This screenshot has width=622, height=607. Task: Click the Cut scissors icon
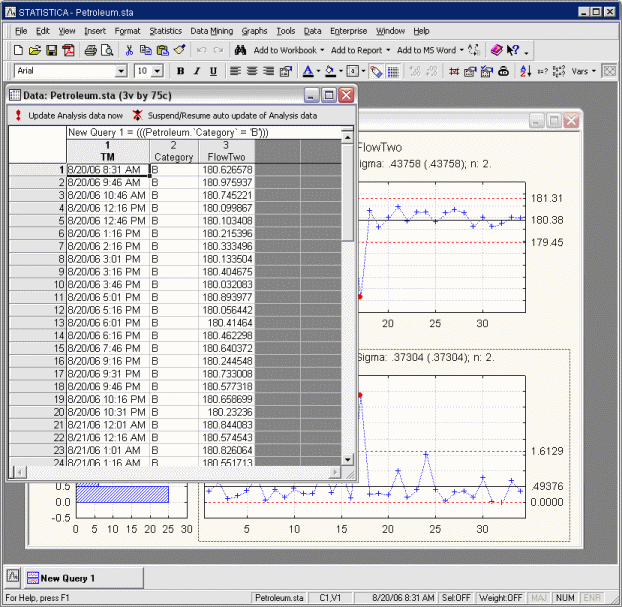point(130,50)
